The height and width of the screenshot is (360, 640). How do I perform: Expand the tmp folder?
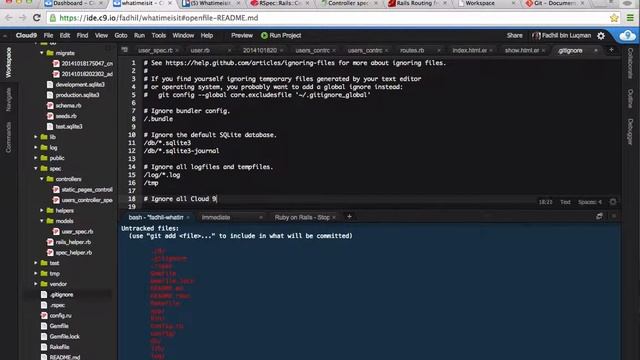coord(36,273)
